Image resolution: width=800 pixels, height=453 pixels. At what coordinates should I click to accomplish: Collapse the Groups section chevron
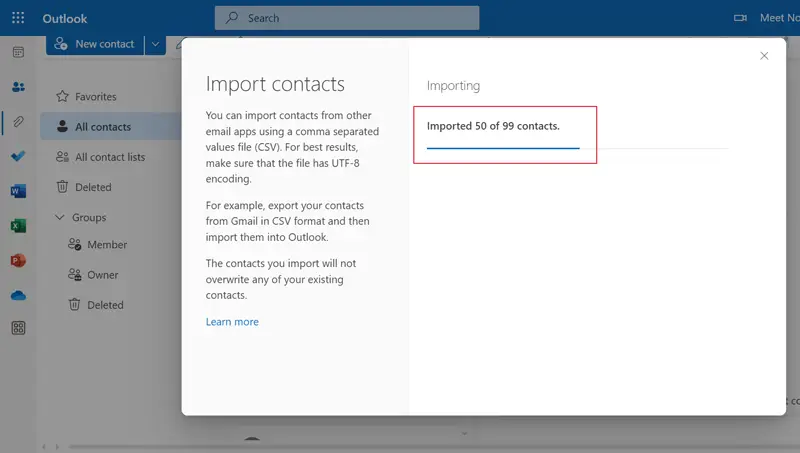pyautogui.click(x=60, y=217)
